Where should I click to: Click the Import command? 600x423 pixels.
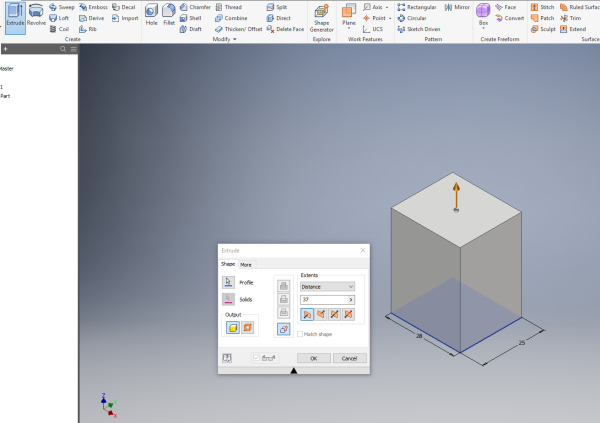[x=125, y=18]
